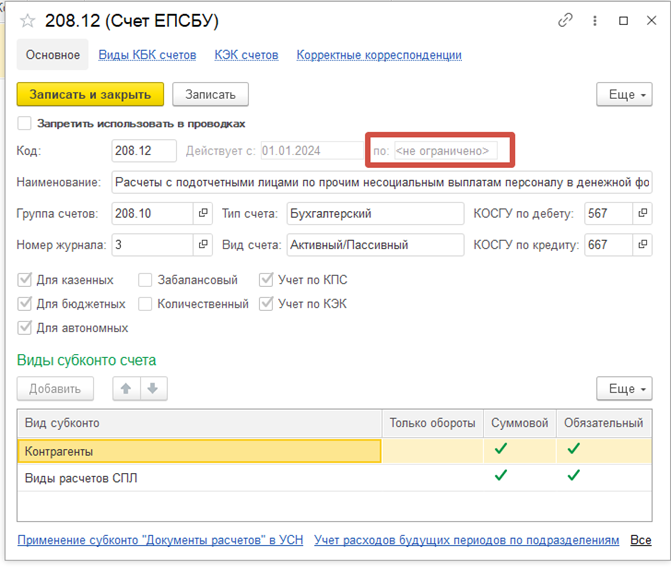Toggle Суммовой checkmark for Виды расчетов СПЛ
Viewport: 671px width, 570px height.
[x=501, y=475]
